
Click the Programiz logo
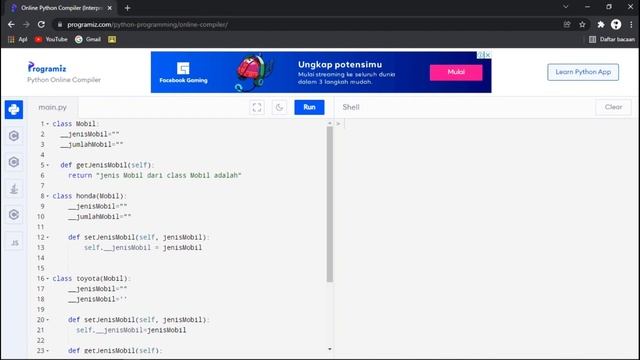click(x=47, y=68)
